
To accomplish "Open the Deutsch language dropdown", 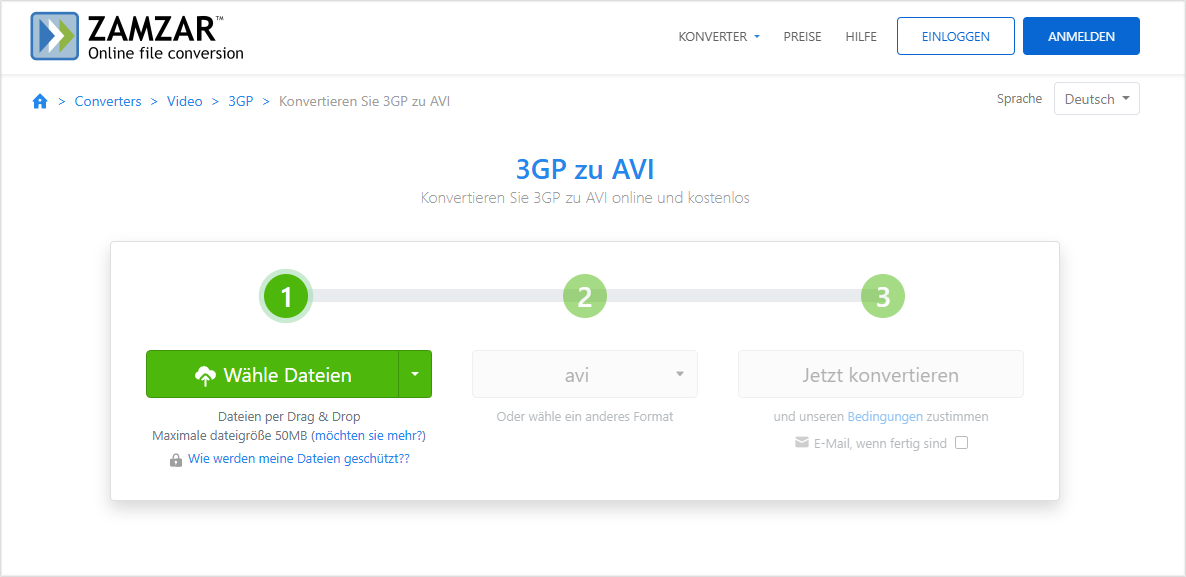I will coord(1097,99).
